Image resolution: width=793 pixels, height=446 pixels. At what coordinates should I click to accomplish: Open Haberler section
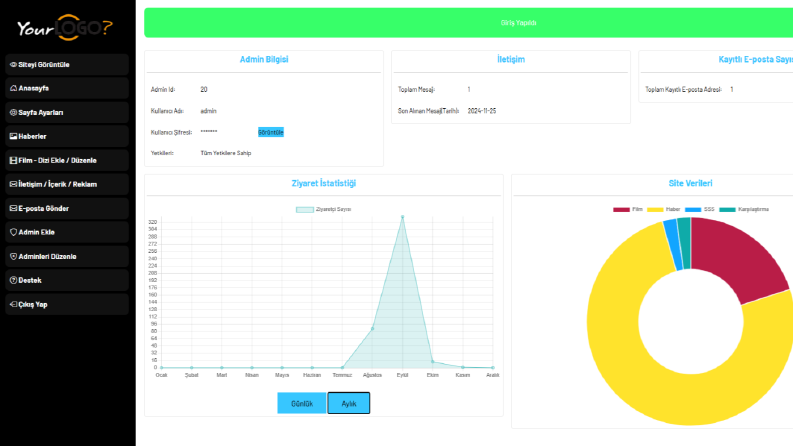tap(67, 136)
